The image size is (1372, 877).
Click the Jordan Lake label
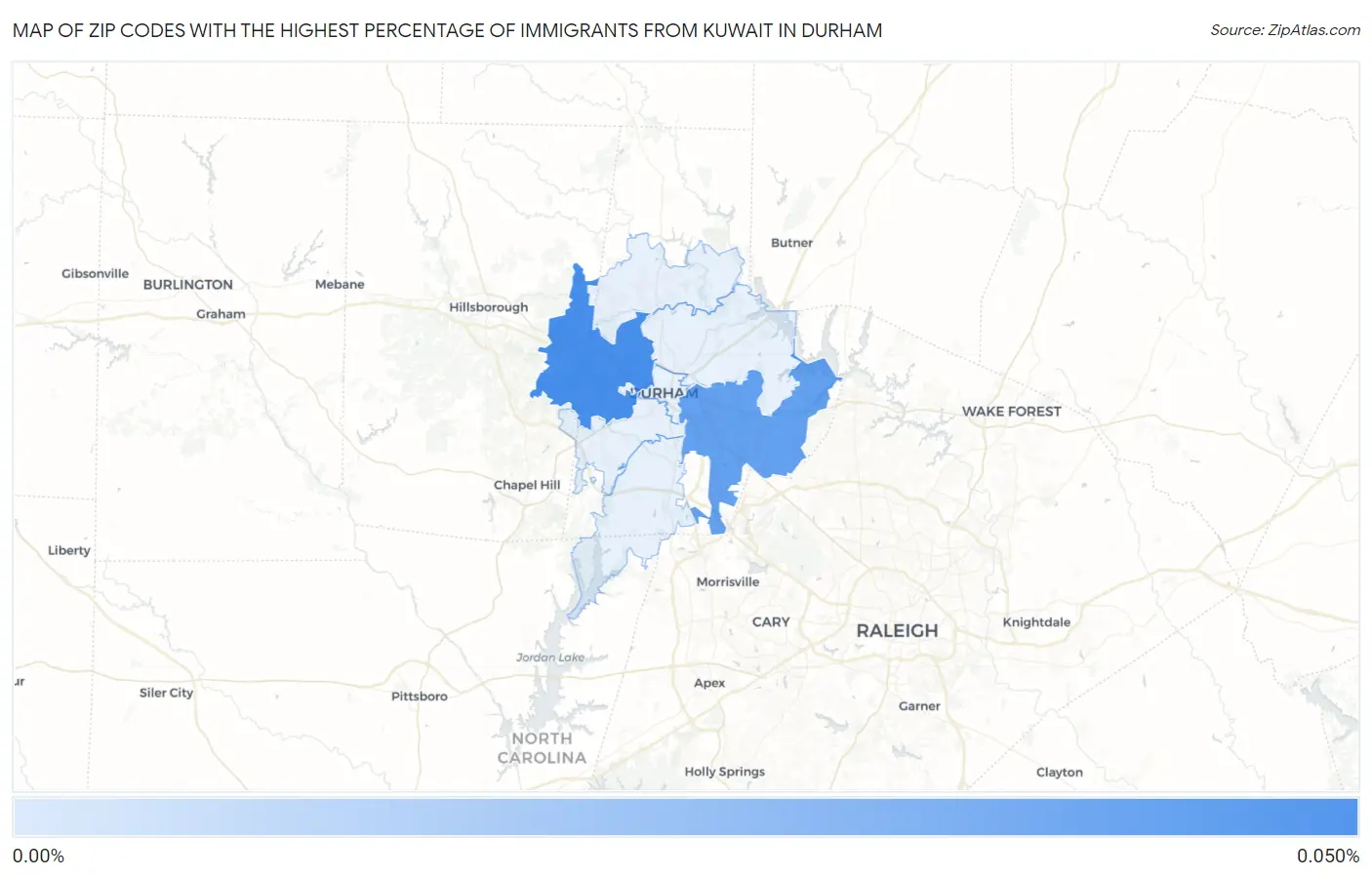(550, 658)
